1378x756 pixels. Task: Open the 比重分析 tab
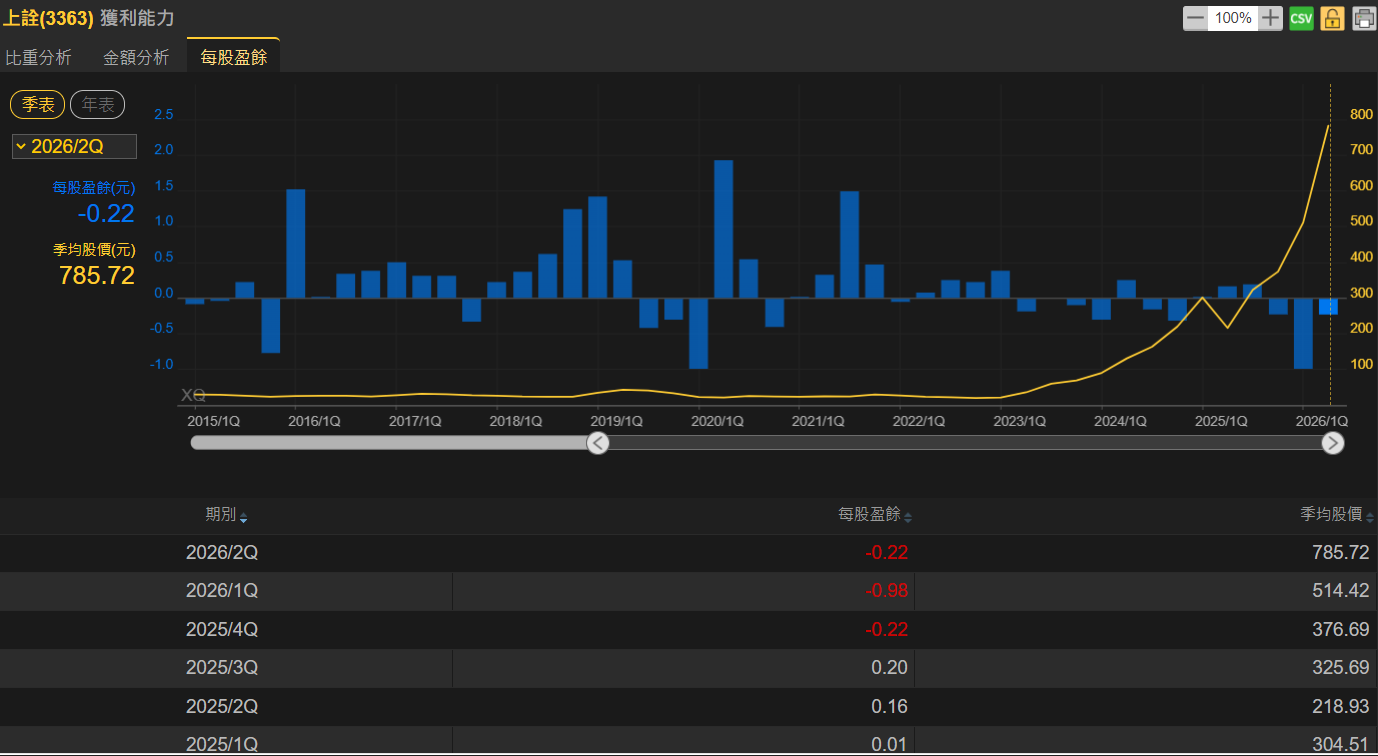point(39,57)
